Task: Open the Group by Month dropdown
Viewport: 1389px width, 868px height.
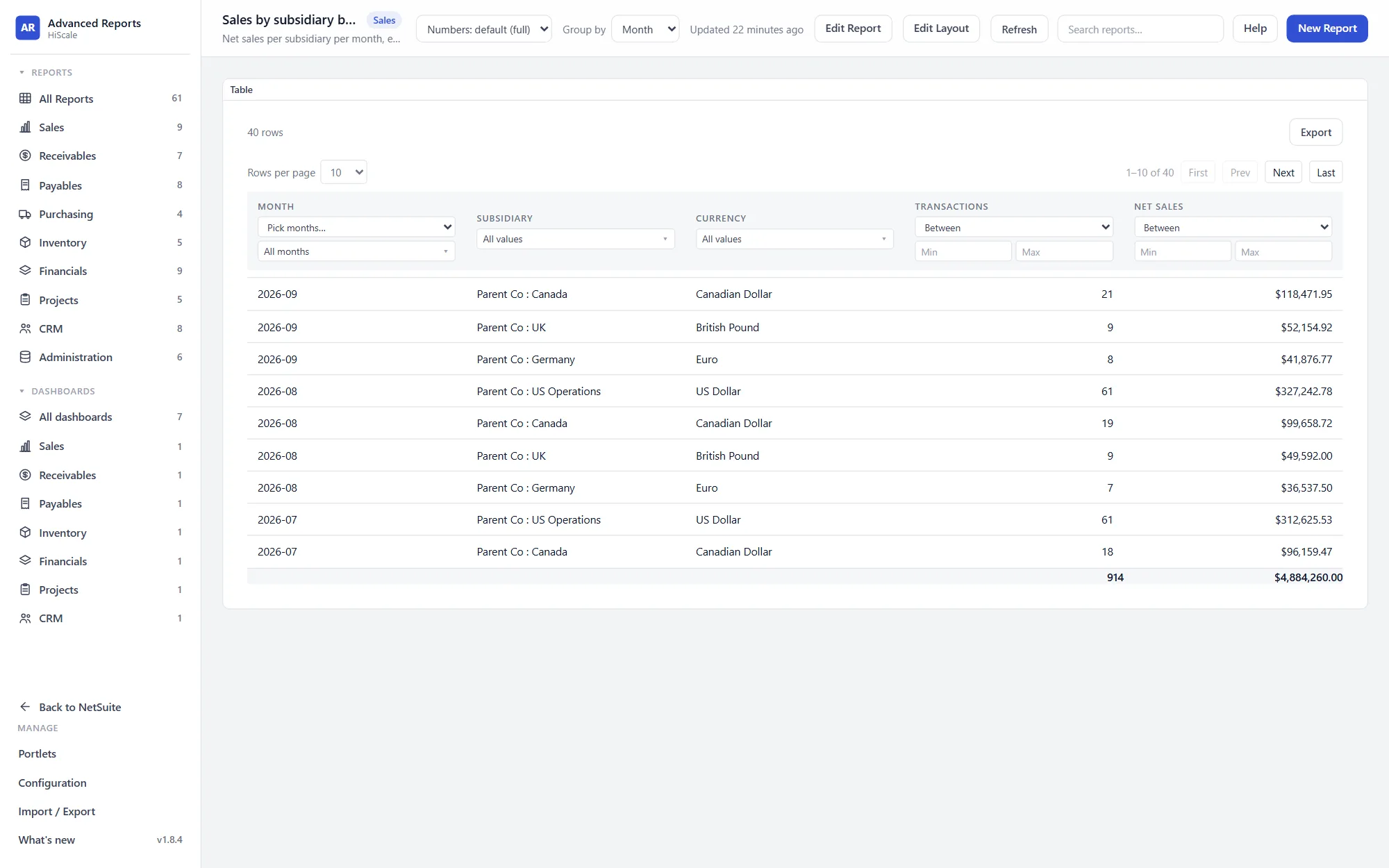Action: tap(645, 29)
